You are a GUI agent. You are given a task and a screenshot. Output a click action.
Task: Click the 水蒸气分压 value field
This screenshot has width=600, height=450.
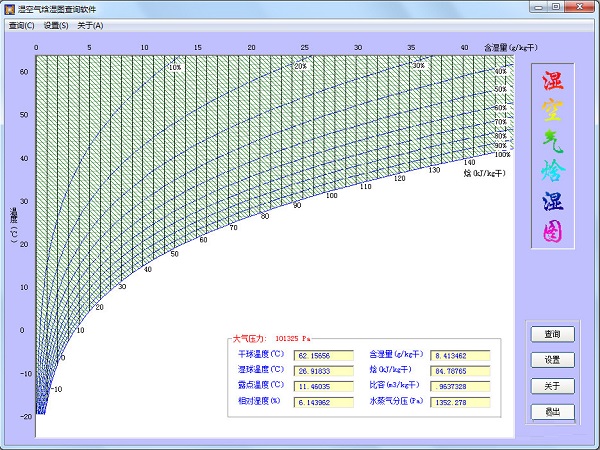click(460, 403)
